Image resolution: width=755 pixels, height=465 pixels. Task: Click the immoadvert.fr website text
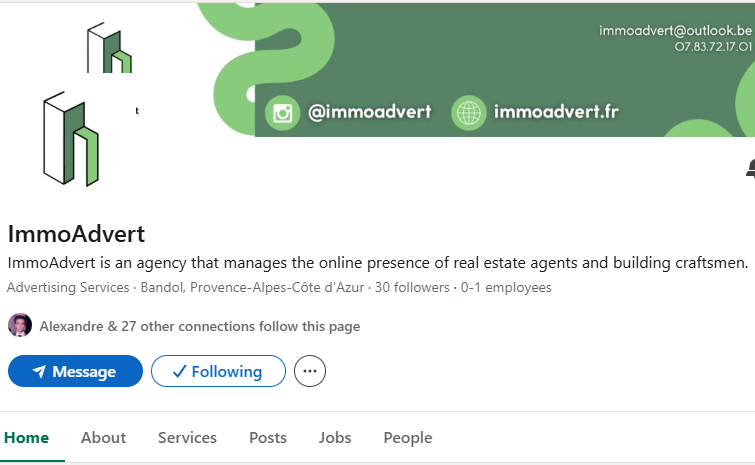(x=557, y=112)
